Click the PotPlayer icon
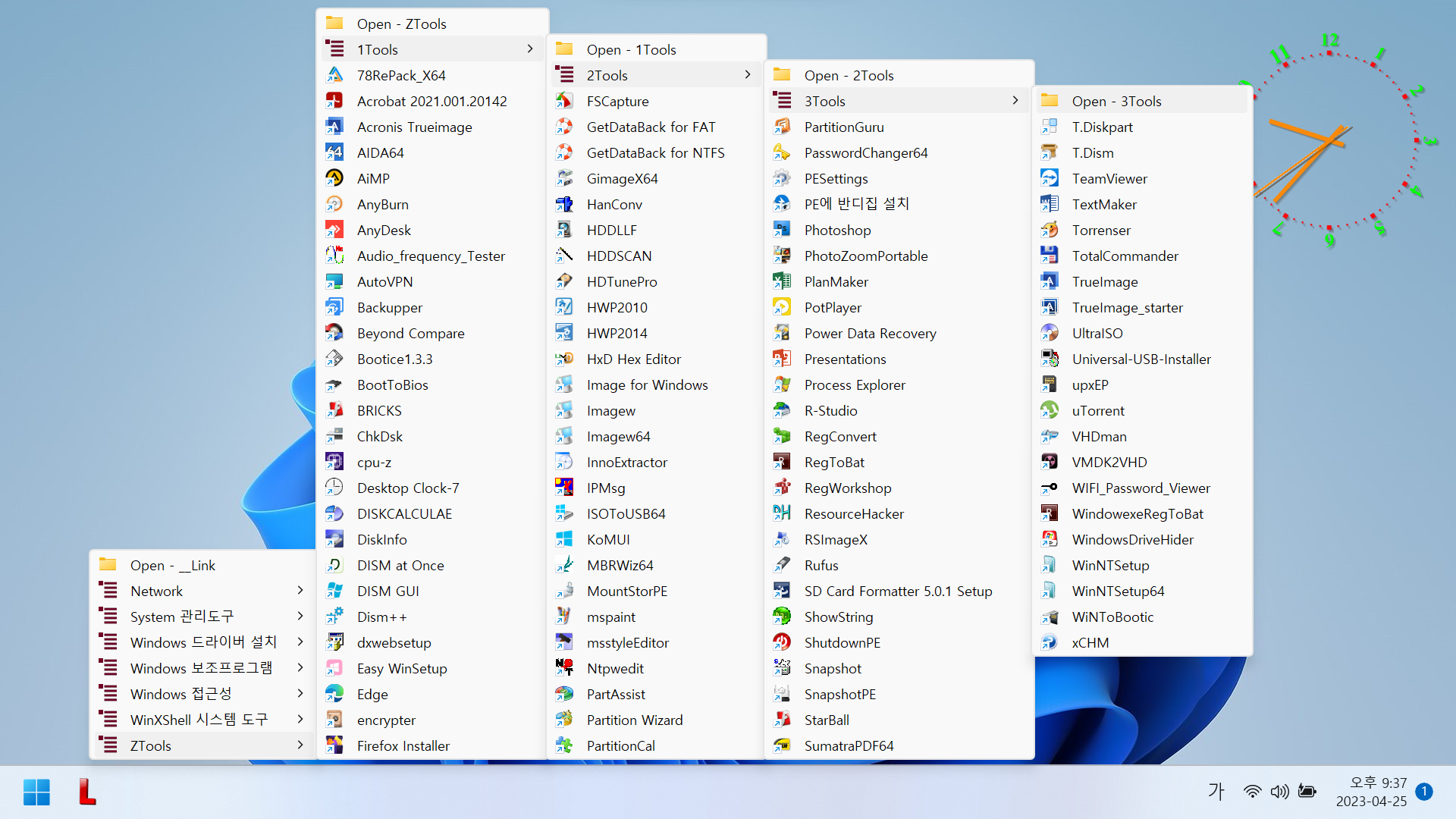This screenshot has width=1456, height=819. (x=782, y=307)
